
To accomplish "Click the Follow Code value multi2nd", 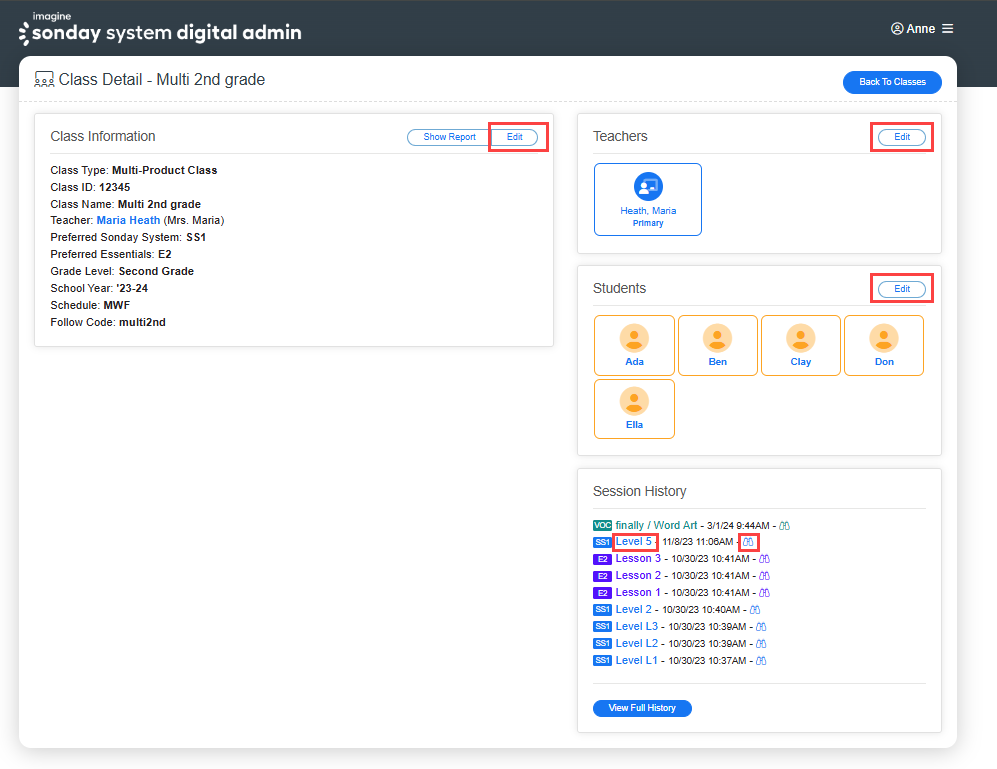I will point(142,322).
